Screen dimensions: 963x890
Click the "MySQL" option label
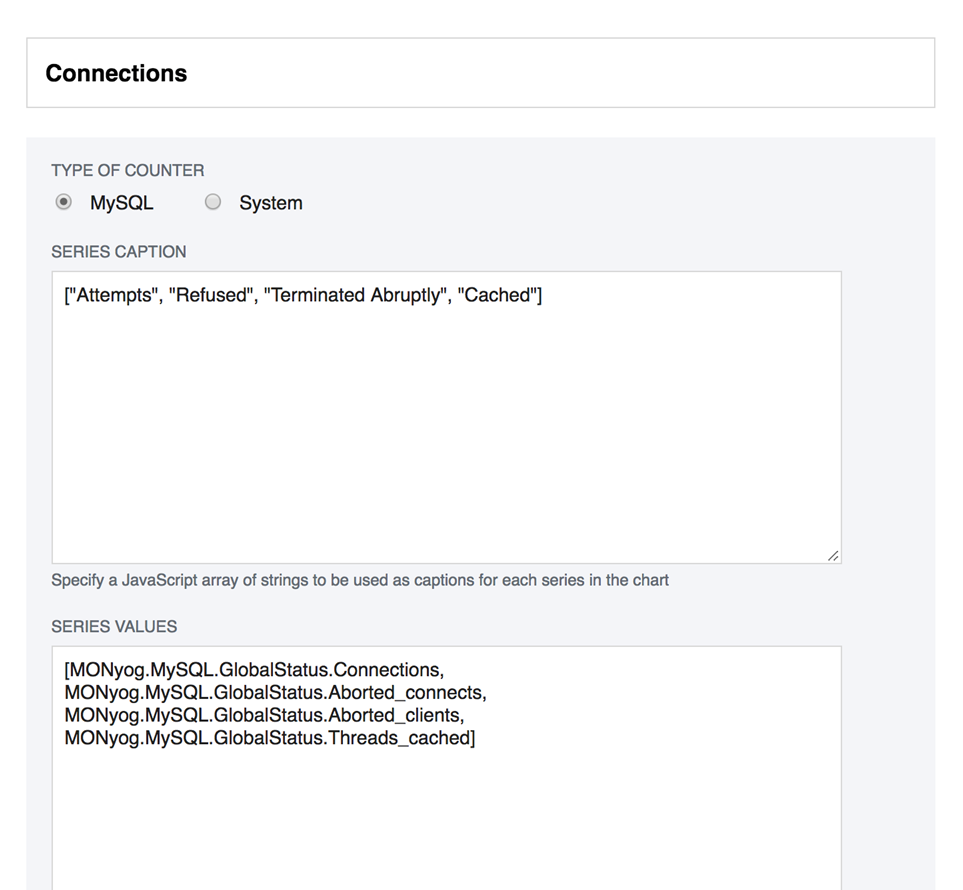[x=121, y=203]
